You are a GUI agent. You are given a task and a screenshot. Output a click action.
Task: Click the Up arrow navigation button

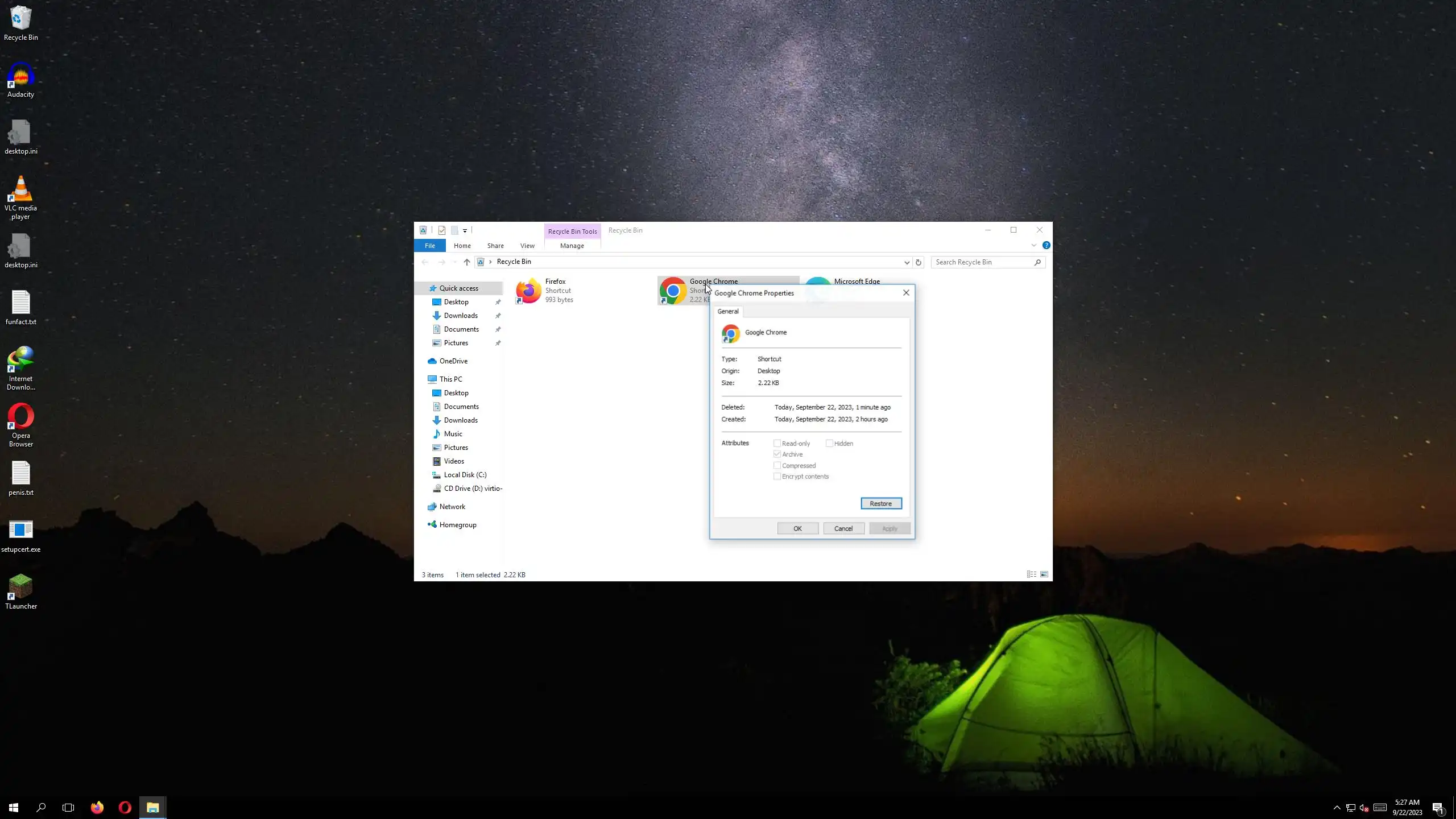coord(466,262)
